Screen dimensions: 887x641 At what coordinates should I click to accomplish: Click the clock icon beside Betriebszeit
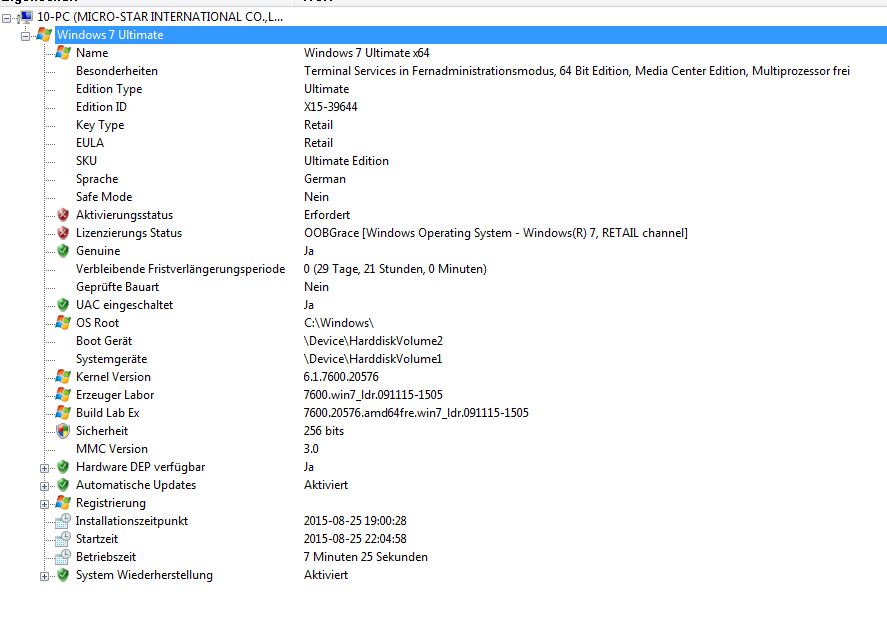pyautogui.click(x=63, y=557)
